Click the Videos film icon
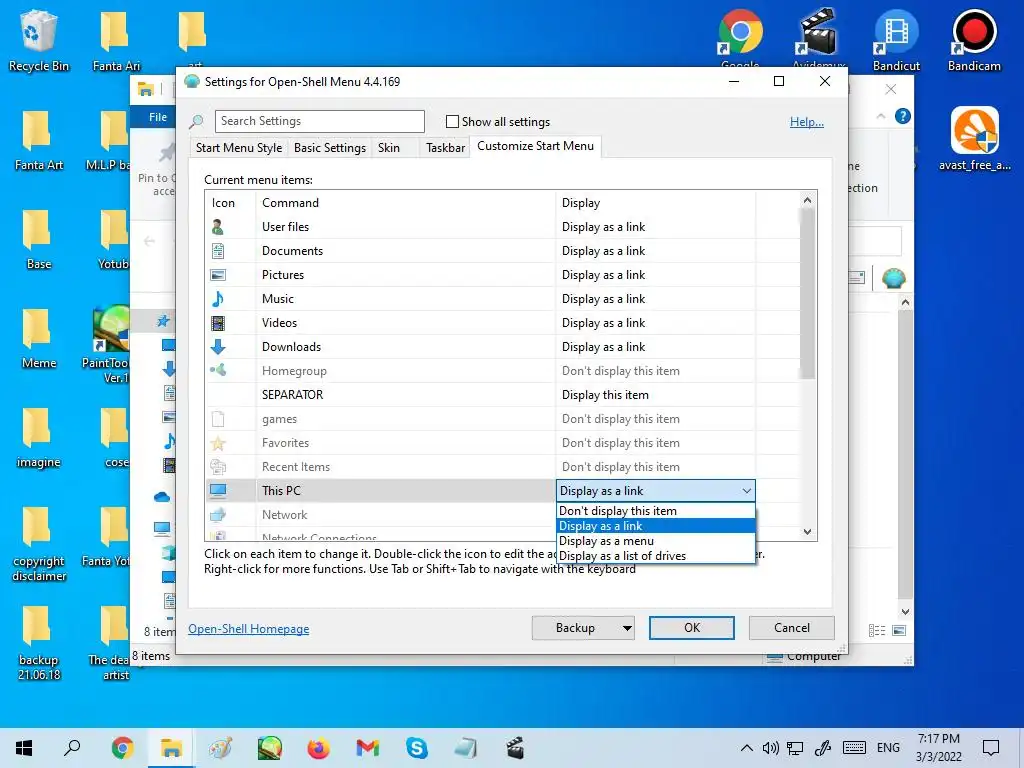Viewport: 1024px width, 768px height. [x=217, y=323]
